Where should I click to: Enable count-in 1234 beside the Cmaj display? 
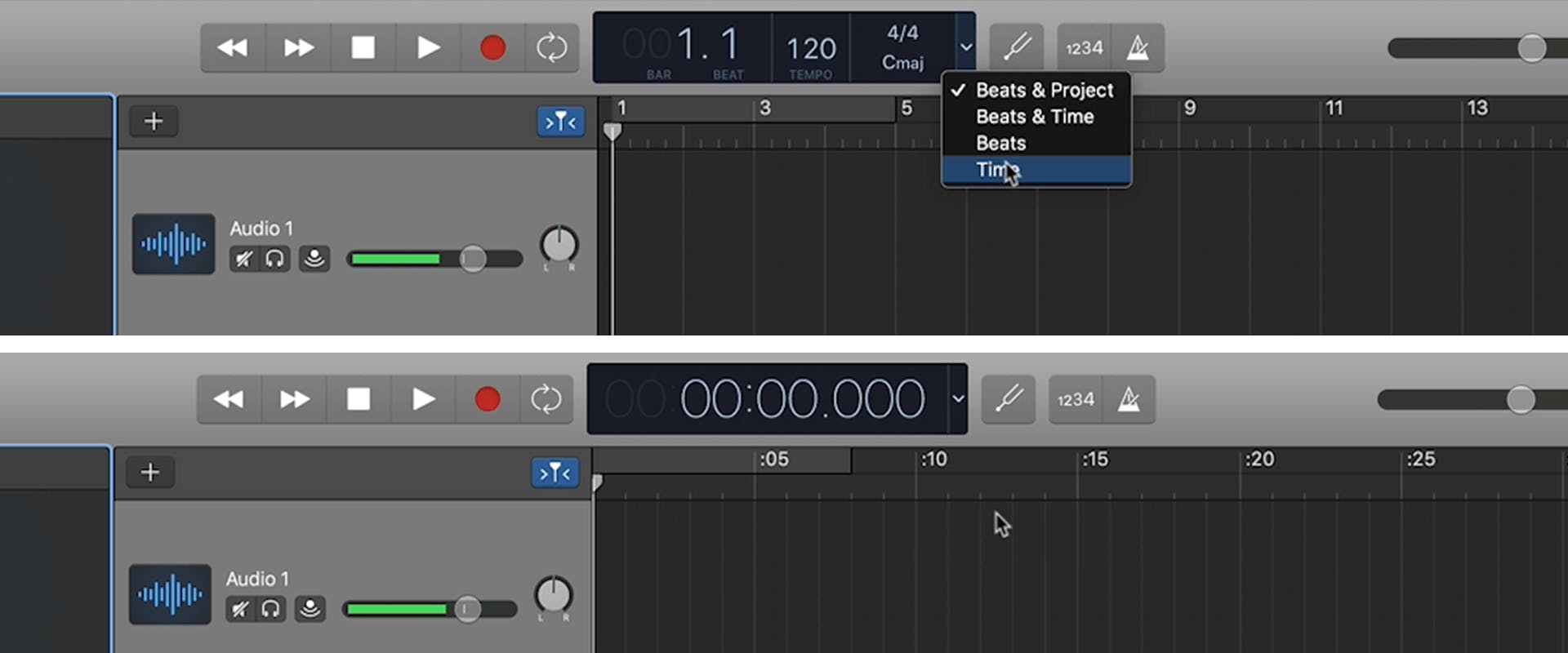[x=1084, y=48]
